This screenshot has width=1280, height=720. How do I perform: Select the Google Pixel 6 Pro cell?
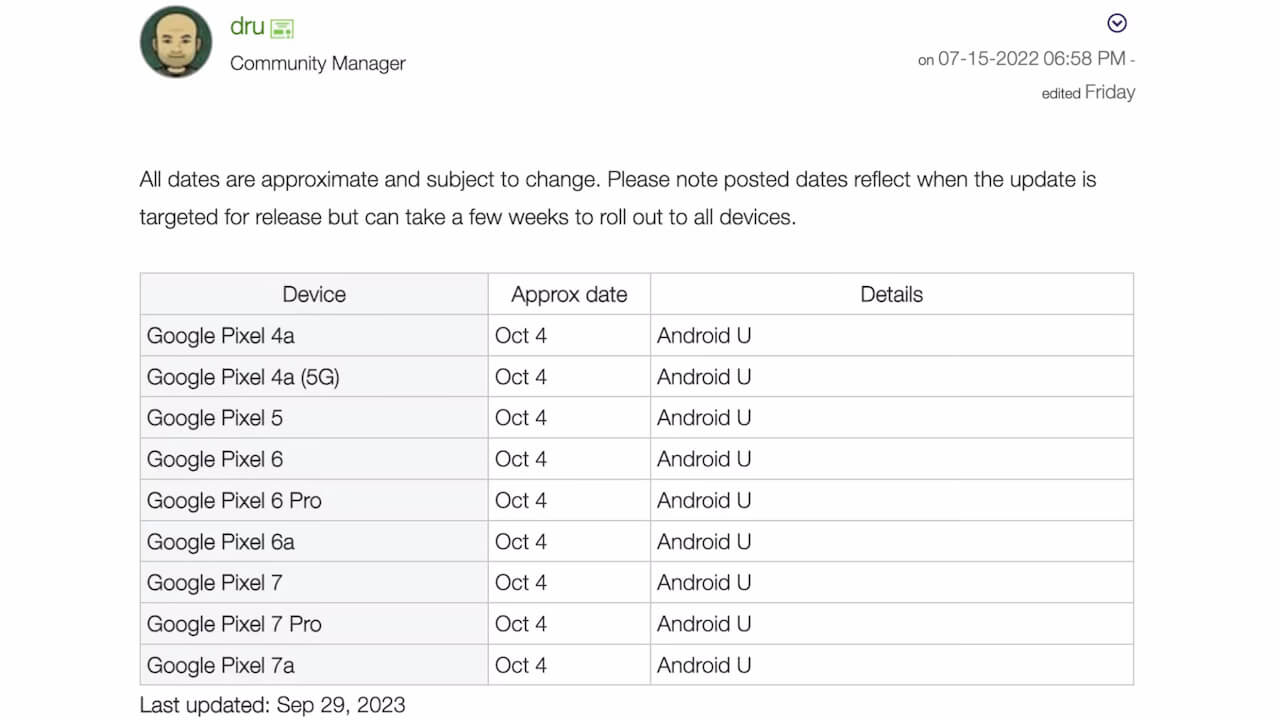tap(234, 501)
